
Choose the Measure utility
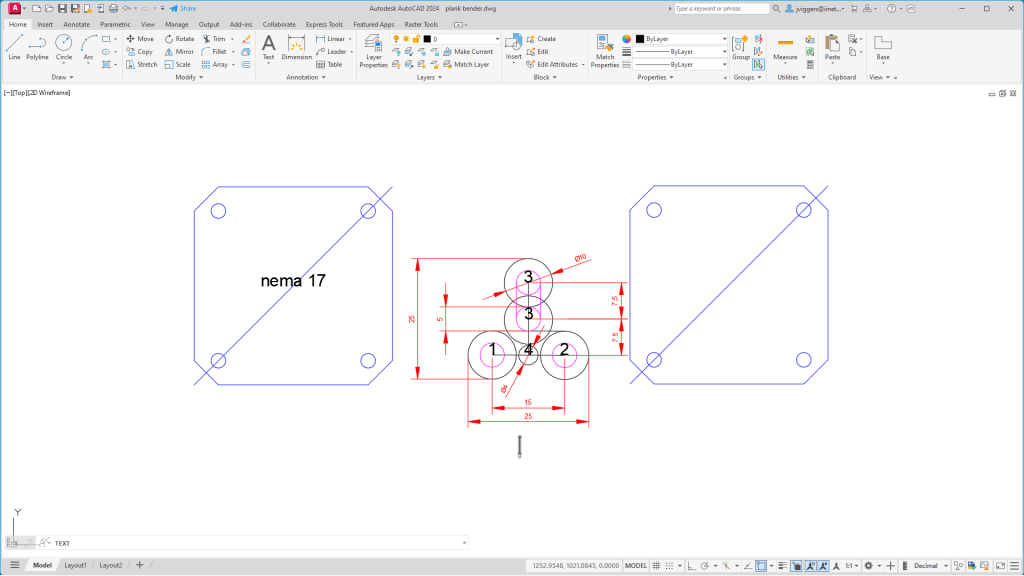785,48
